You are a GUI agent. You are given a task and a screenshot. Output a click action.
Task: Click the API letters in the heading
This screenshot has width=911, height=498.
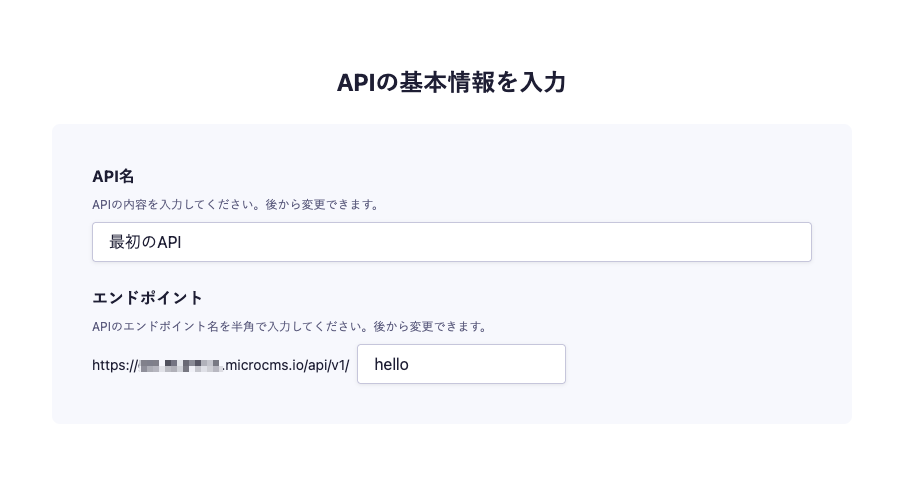coord(356,83)
